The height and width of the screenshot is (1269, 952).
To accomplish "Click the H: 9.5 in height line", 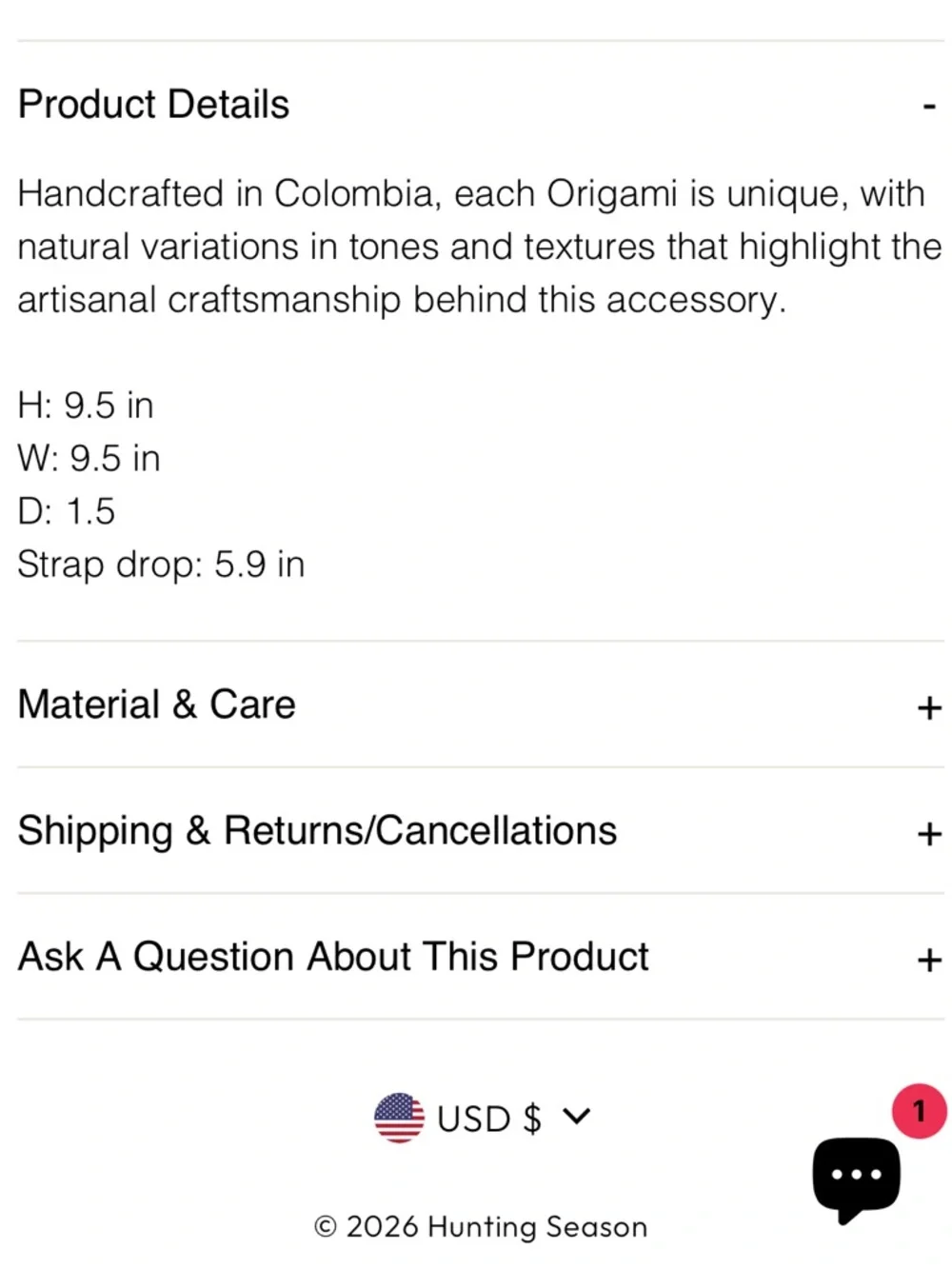I will (86, 406).
